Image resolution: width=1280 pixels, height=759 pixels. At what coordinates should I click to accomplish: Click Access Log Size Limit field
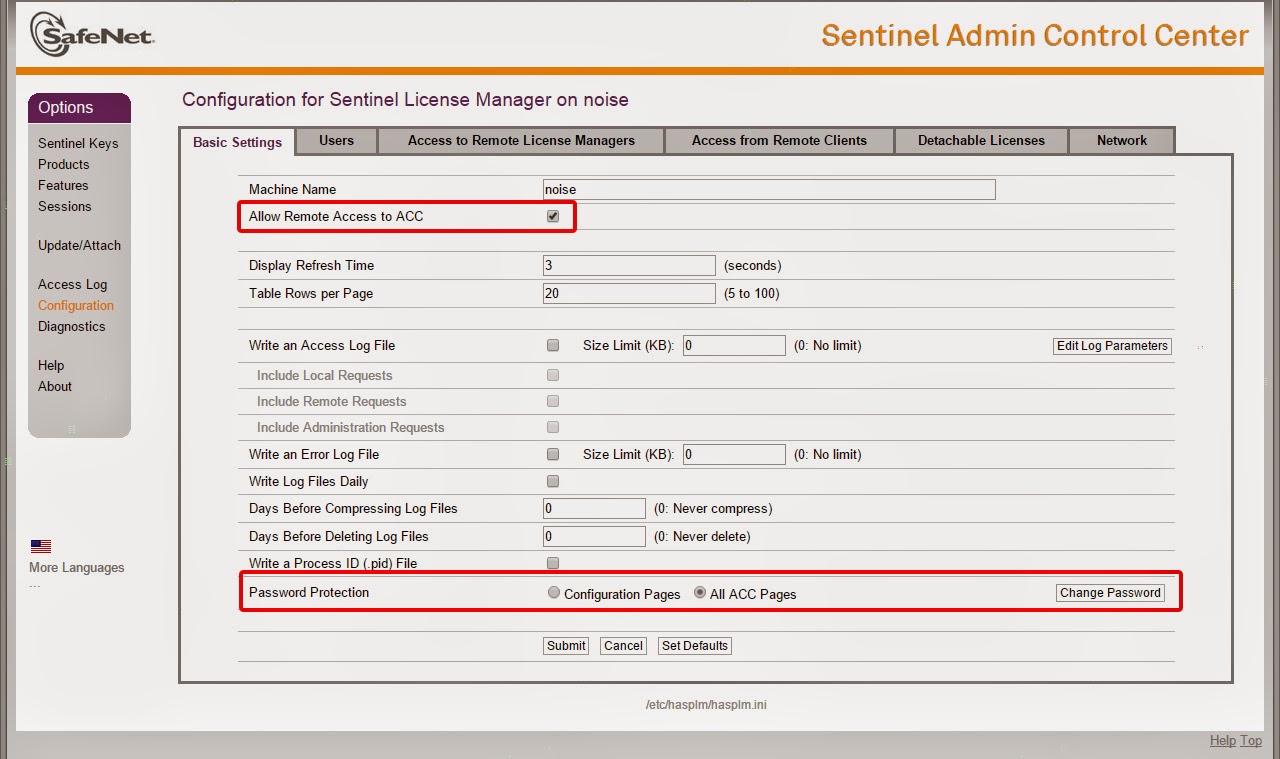(x=734, y=345)
